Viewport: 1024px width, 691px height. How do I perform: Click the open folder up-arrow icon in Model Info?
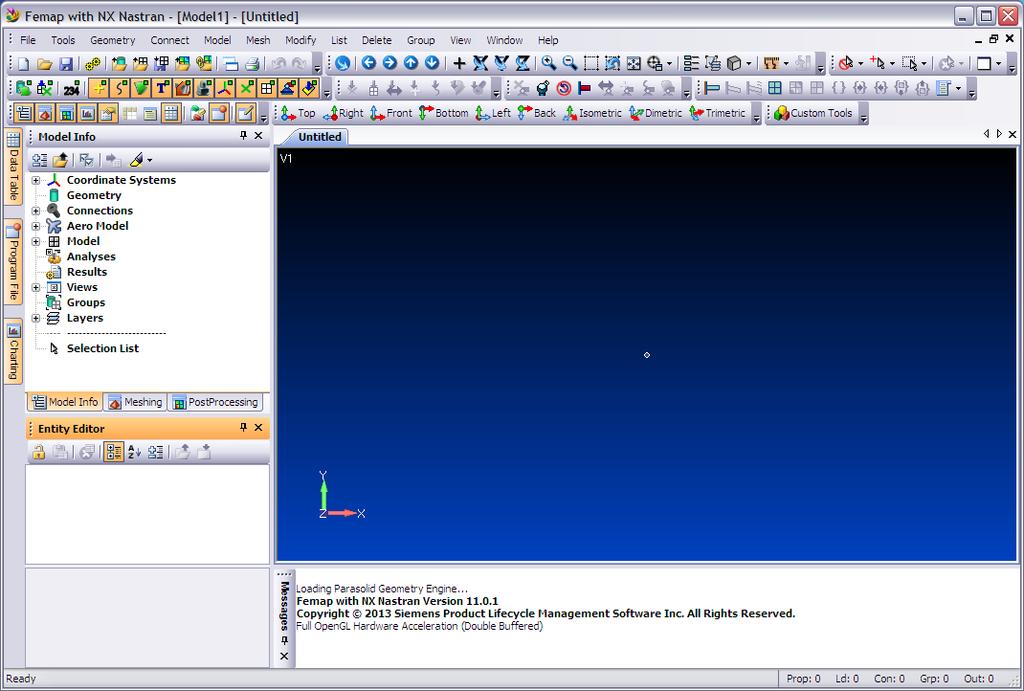click(60, 159)
